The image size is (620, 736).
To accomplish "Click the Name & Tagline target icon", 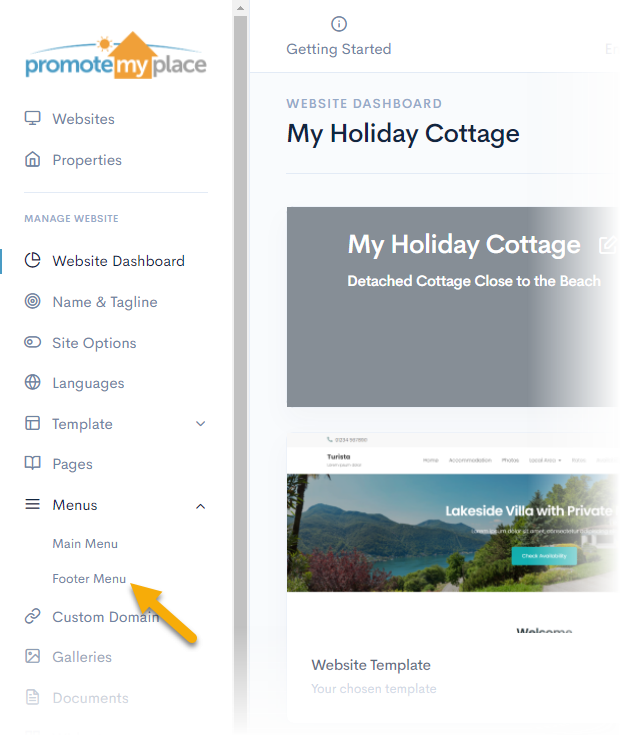I will (32, 301).
